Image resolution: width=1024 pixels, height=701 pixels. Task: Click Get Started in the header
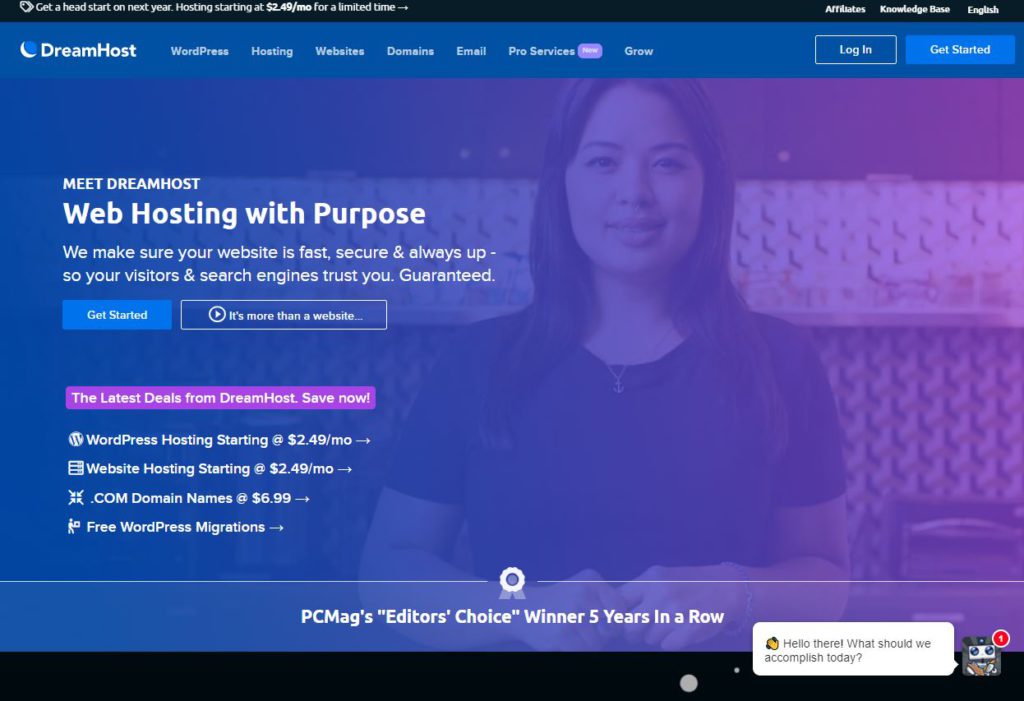(x=960, y=50)
